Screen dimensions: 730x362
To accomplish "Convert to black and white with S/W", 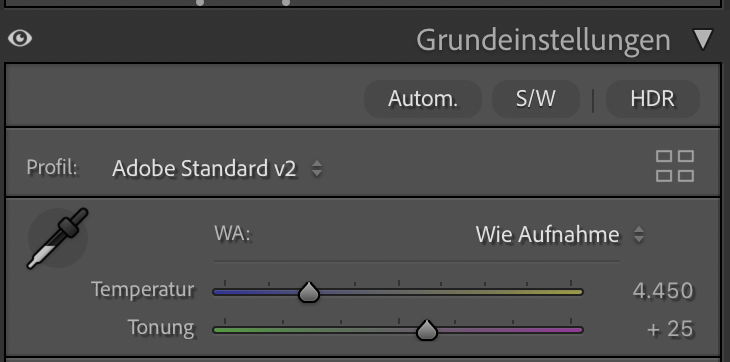I will coord(536,99).
